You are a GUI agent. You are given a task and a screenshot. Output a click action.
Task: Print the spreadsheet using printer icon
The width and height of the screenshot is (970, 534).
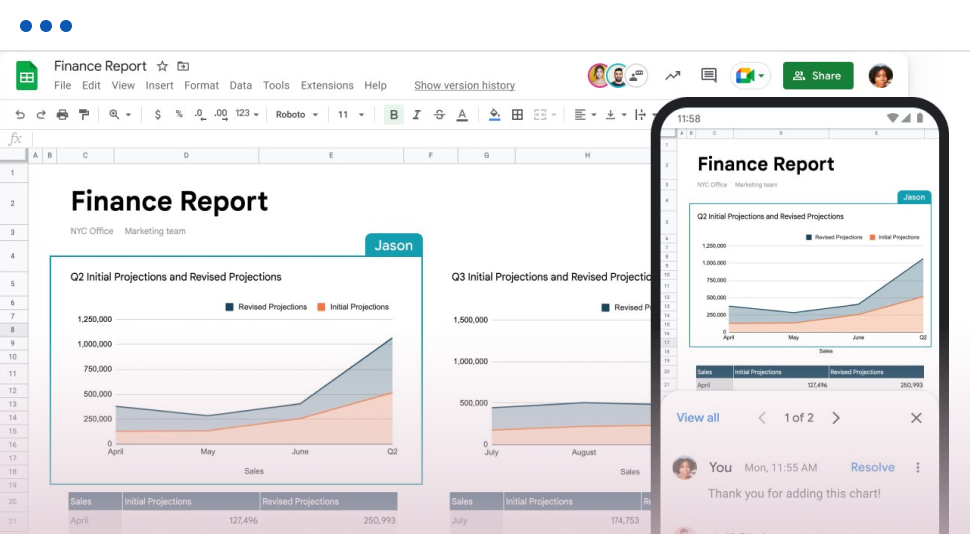click(x=62, y=115)
